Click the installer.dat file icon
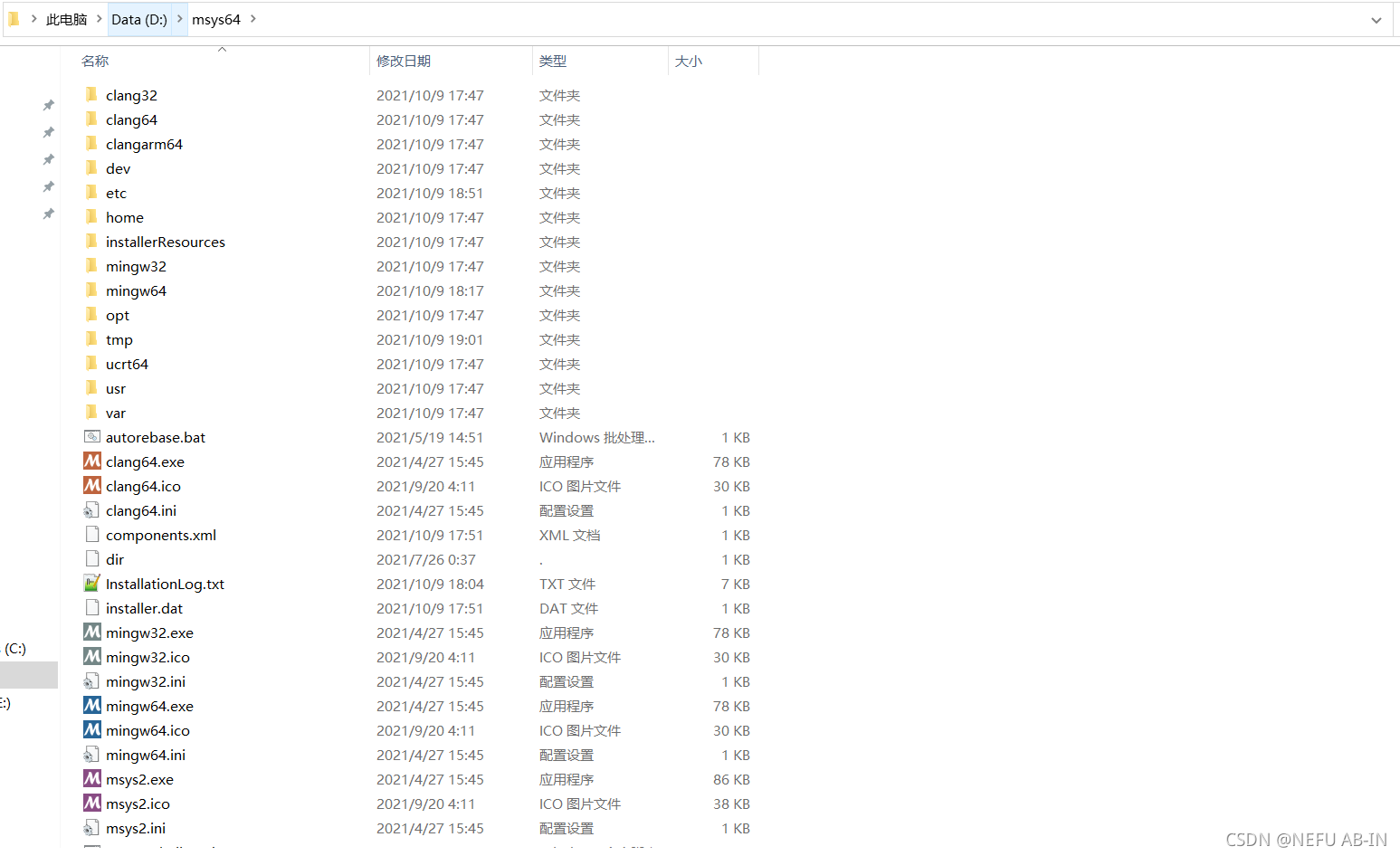Screen dimensions: 1400x856 click(x=92, y=608)
